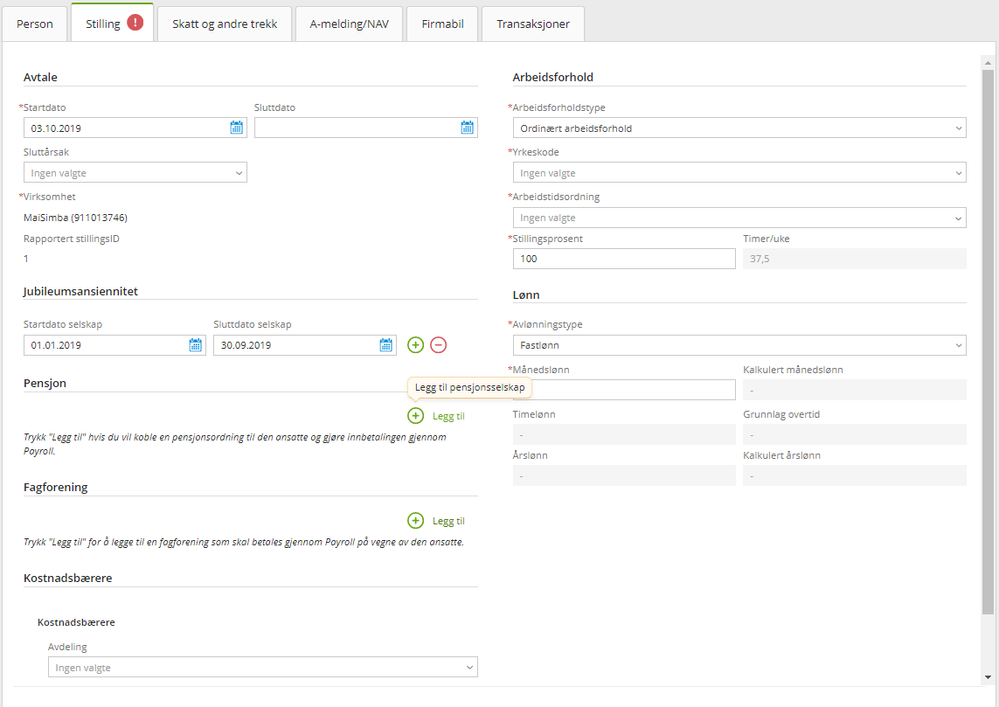
Task: Open the Startdato selskap calendar icon
Action: tap(196, 345)
